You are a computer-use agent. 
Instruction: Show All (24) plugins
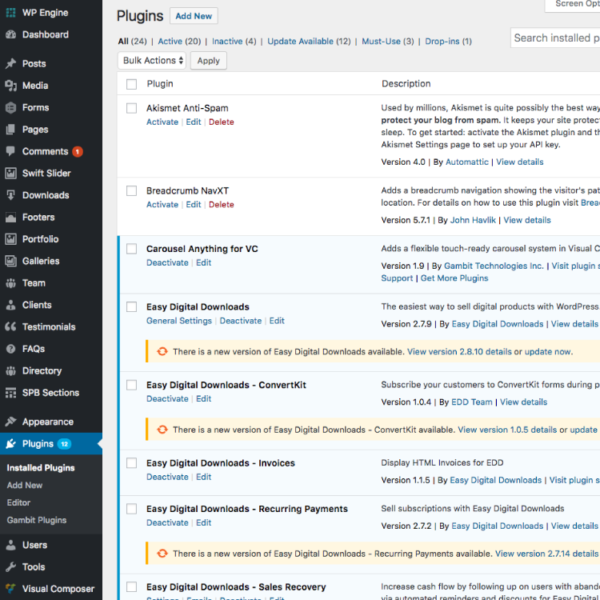click(132, 41)
